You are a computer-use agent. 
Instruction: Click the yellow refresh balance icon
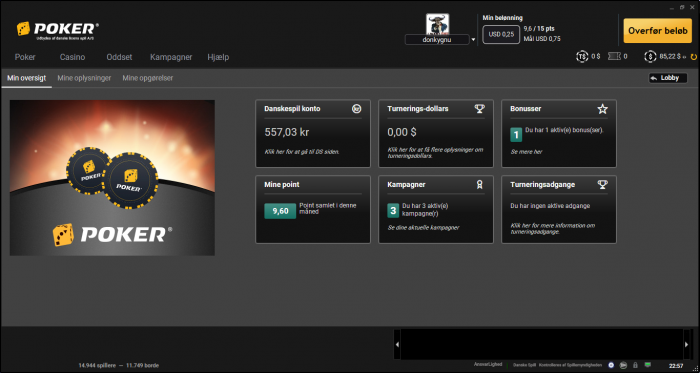pos(693,57)
